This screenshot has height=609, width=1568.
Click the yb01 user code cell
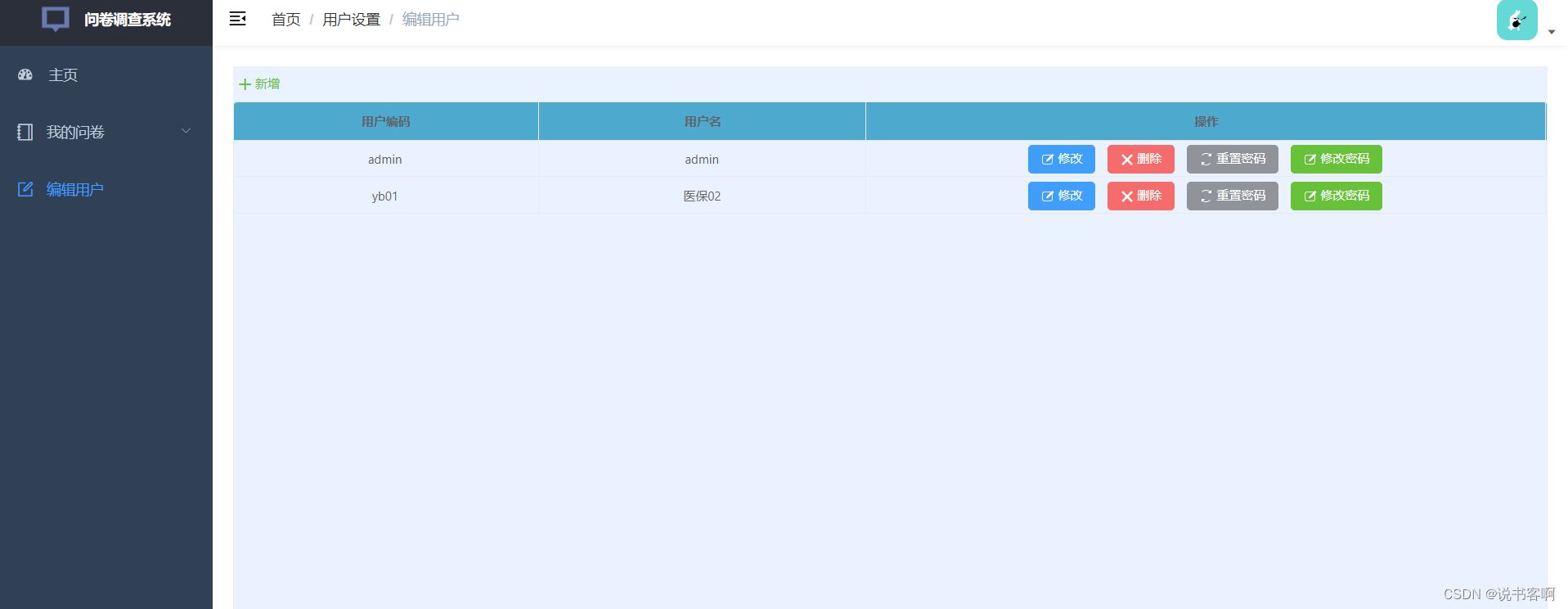385,196
